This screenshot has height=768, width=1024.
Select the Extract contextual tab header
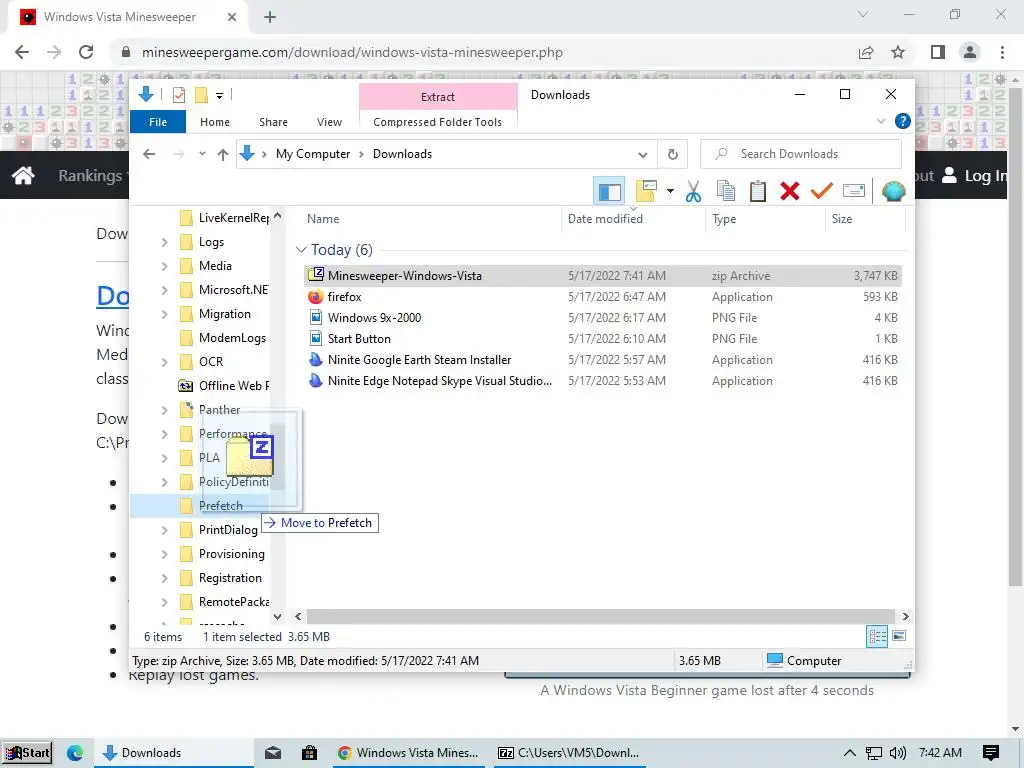coord(438,97)
